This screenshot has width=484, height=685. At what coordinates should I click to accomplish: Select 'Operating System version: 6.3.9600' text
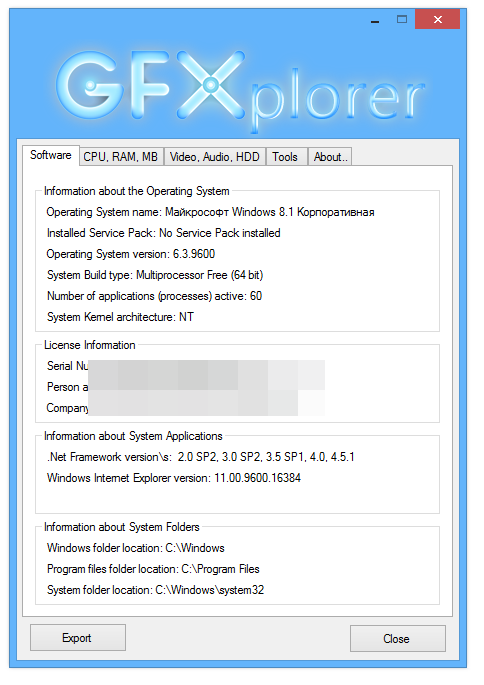pyautogui.click(x=131, y=254)
